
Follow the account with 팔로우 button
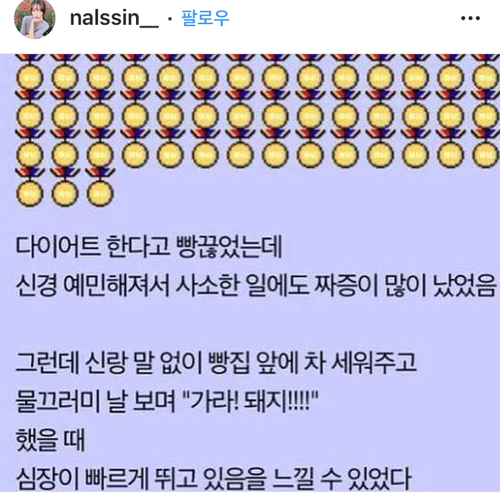[x=205, y=18]
